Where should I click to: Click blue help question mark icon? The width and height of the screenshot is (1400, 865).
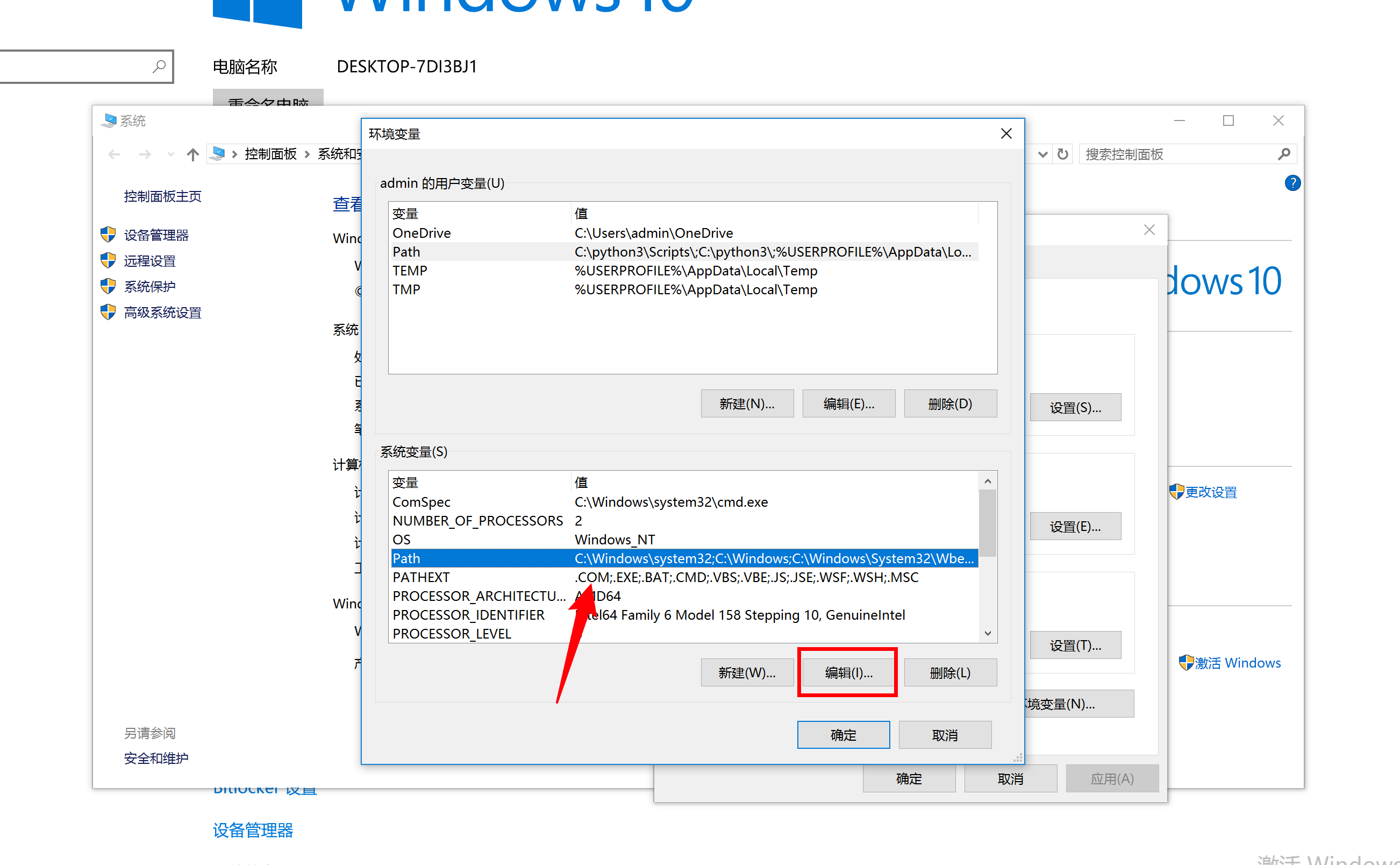pyautogui.click(x=1292, y=182)
